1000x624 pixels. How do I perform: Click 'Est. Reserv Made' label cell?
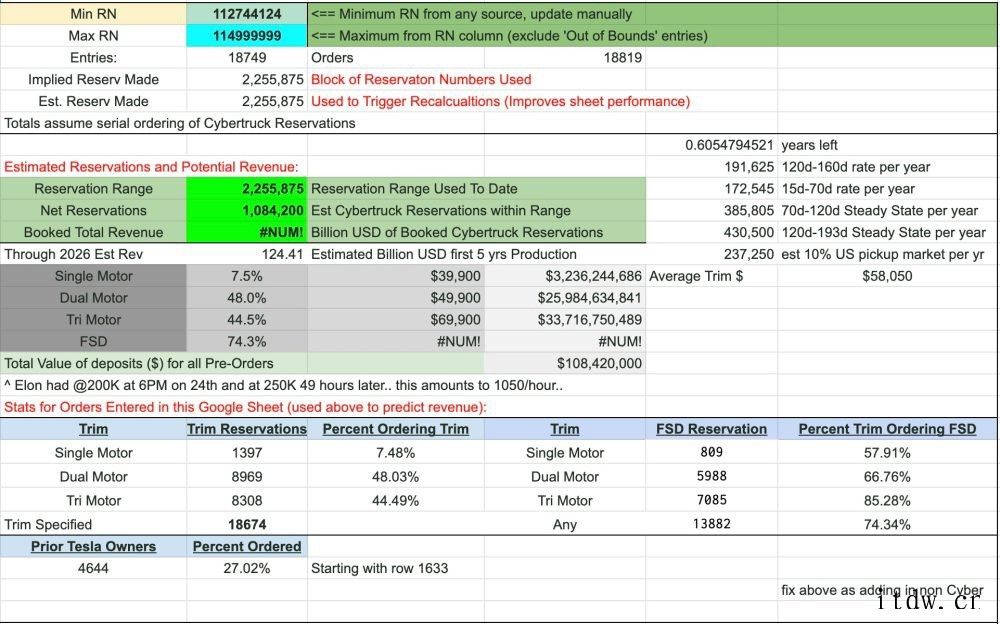coord(93,101)
